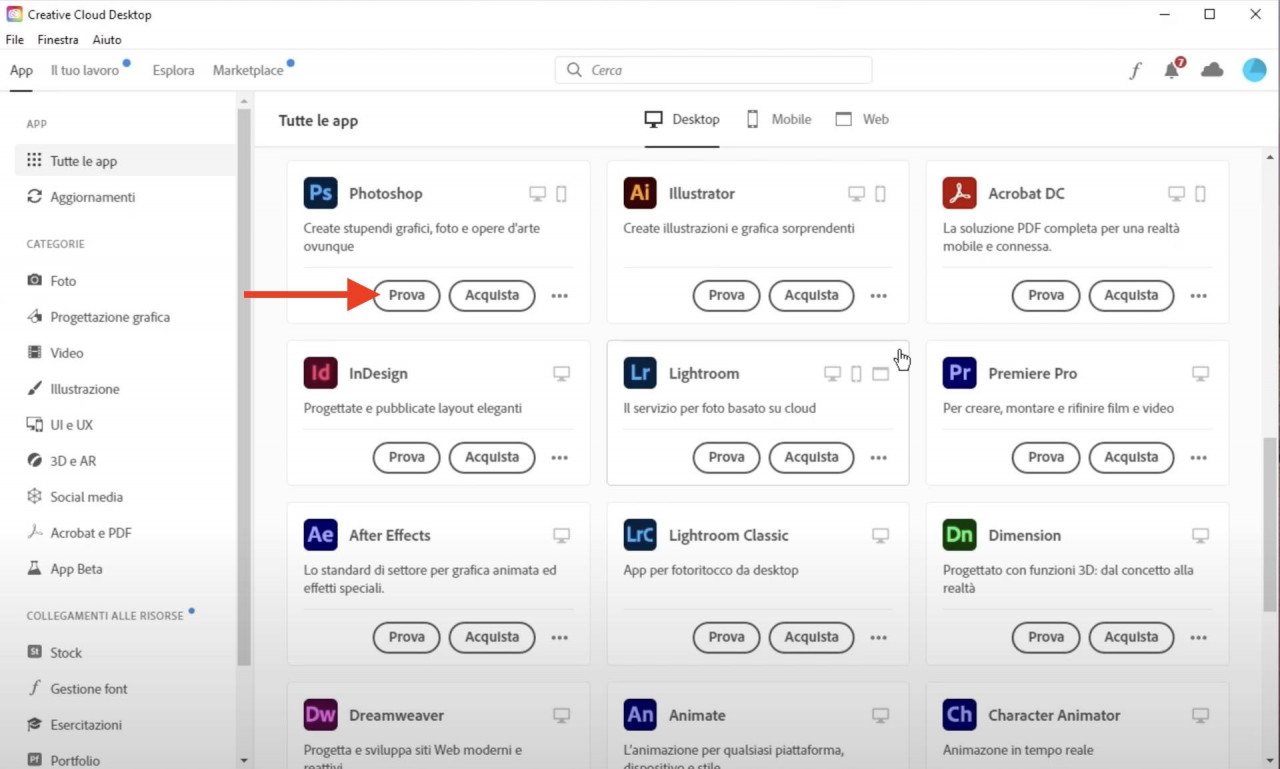Click Acquista for Photoshop

(x=492, y=295)
